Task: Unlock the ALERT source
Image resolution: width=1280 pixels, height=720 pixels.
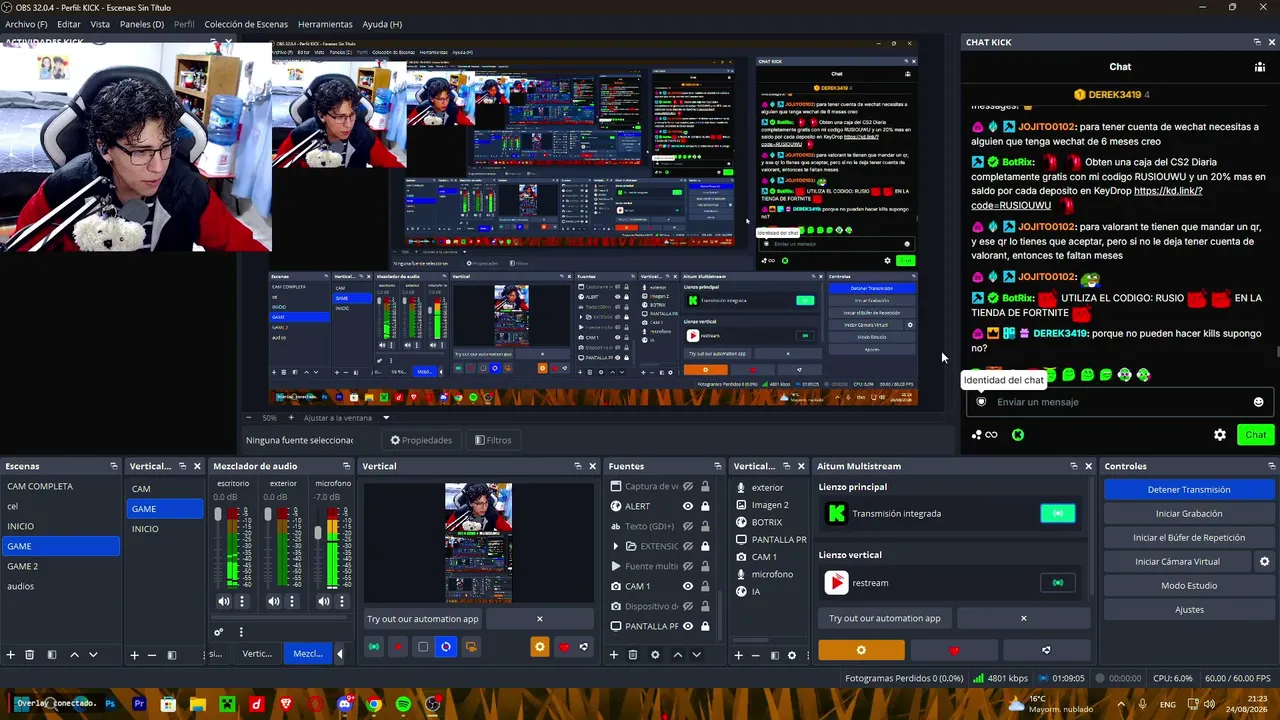Action: [x=705, y=506]
